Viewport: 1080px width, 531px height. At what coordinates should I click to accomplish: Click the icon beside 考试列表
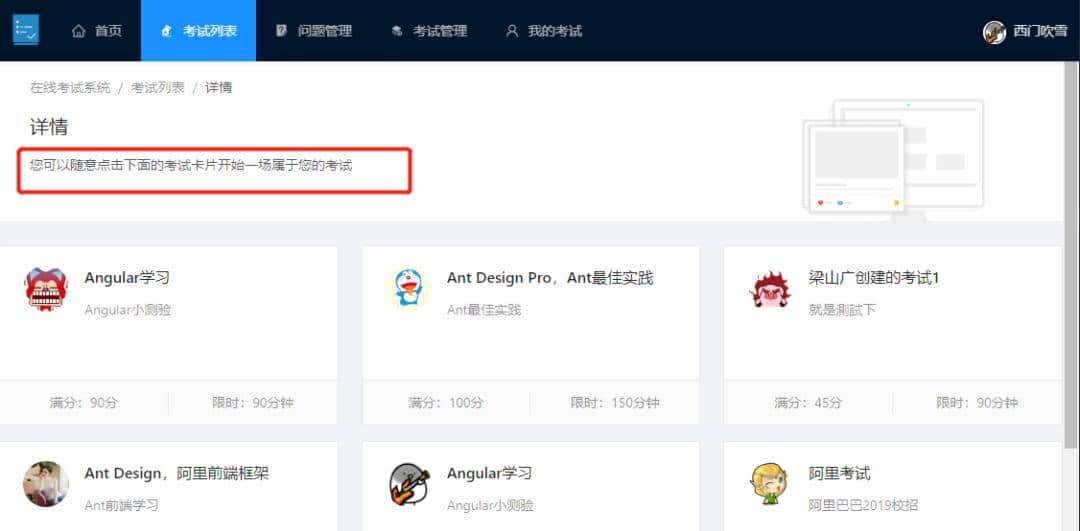pyautogui.click(x=166, y=31)
